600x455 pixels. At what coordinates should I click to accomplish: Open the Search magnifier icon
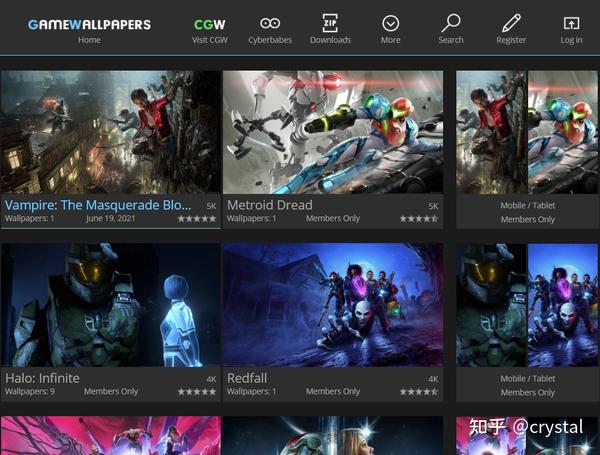pyautogui.click(x=451, y=23)
